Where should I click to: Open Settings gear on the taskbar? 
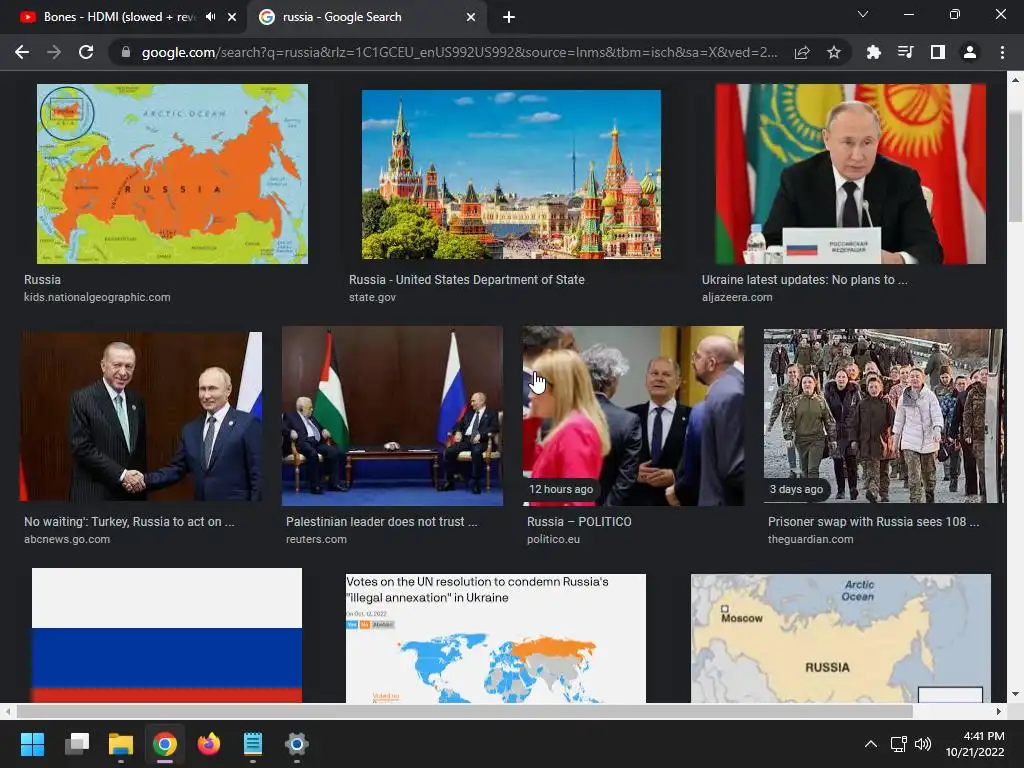click(x=296, y=744)
